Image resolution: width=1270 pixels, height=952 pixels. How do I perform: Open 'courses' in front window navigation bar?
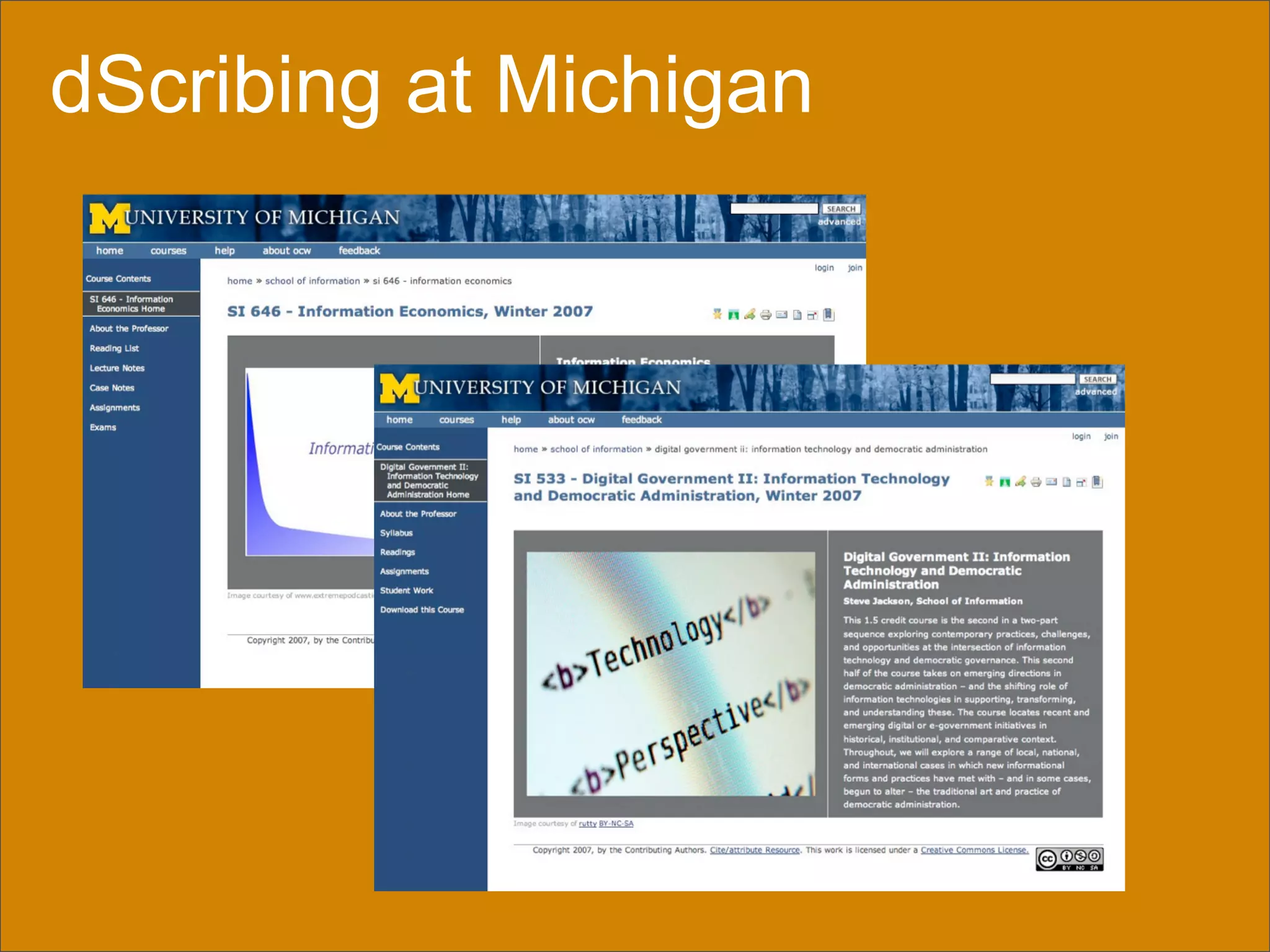coord(456,420)
